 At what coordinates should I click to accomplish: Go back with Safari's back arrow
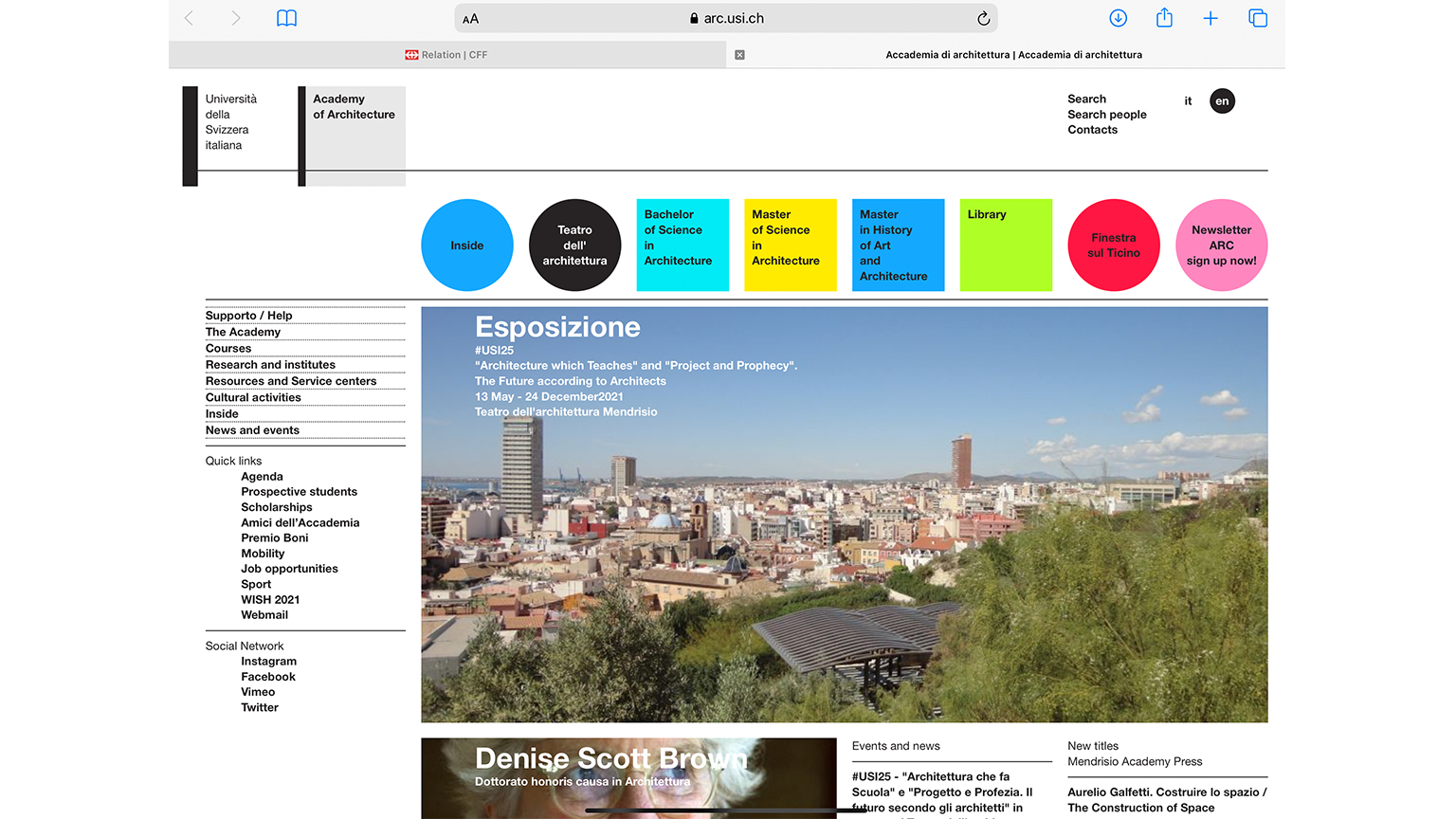point(189,18)
